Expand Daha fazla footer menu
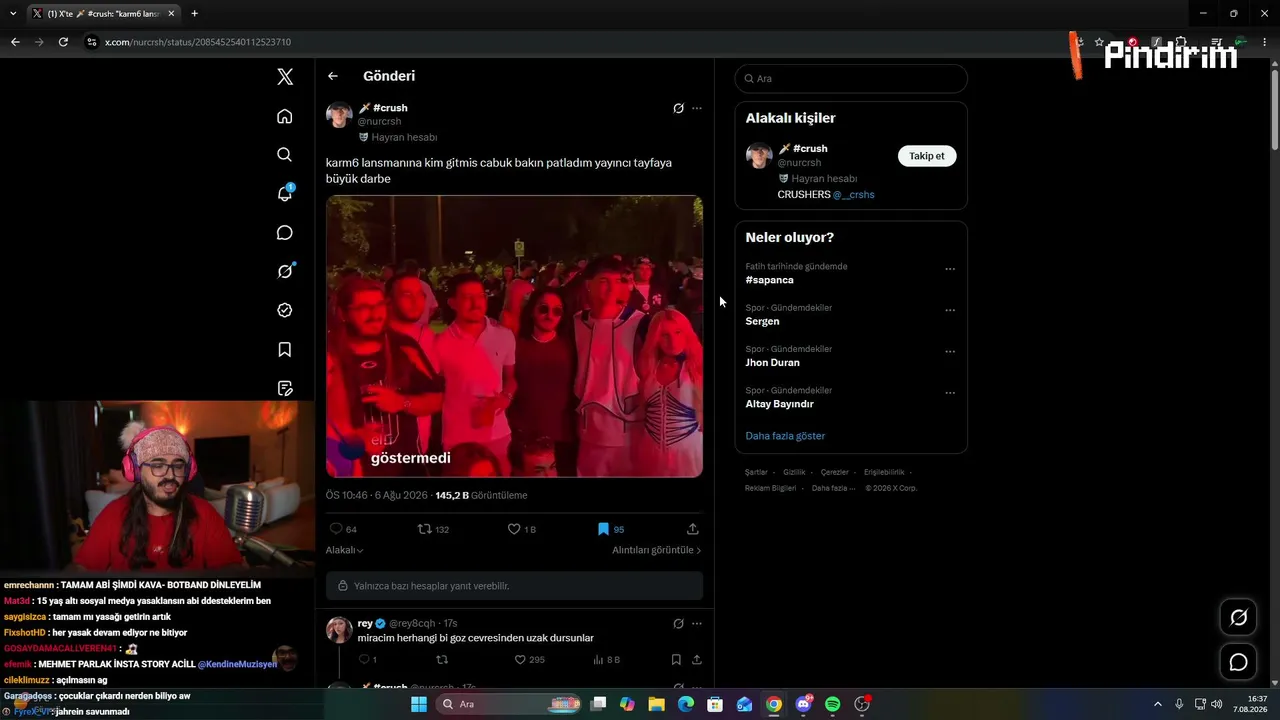This screenshot has width=1280, height=720. [x=833, y=488]
